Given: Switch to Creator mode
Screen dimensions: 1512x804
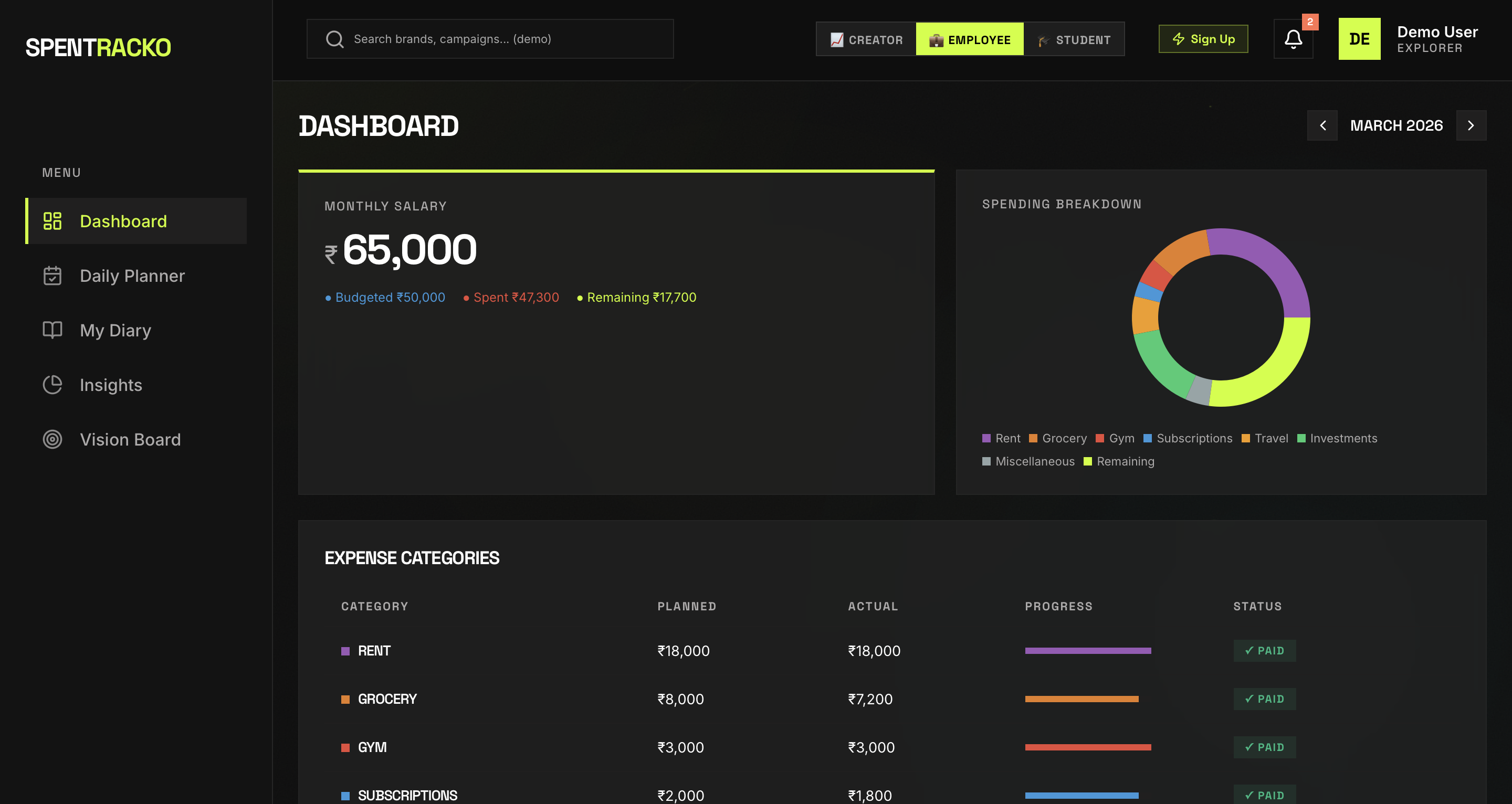Looking at the screenshot, I should (x=866, y=39).
